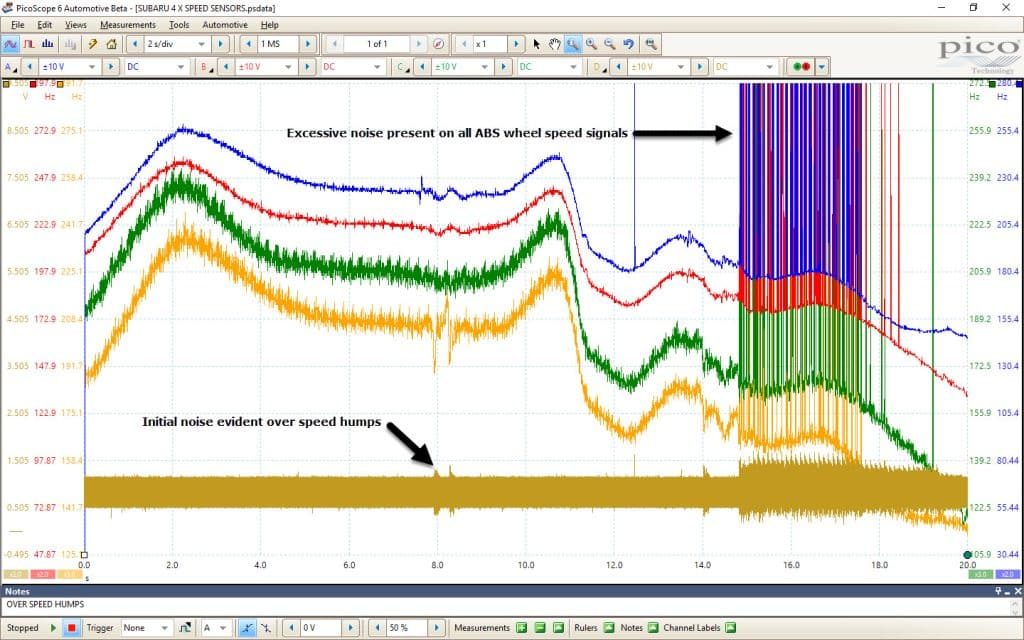Screen dimensions: 1024x640
Task: Toggle the Rulers legend icon
Action: tap(609, 628)
